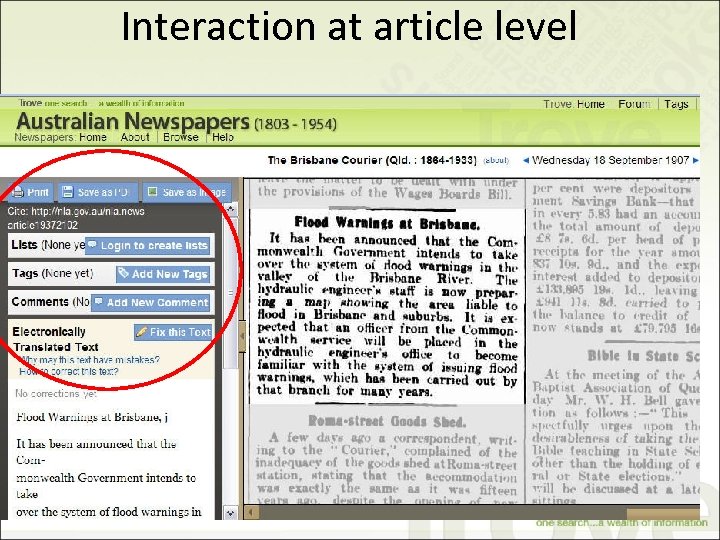Image resolution: width=720 pixels, height=540 pixels.
Task: Click Login to create lists
Action: tap(148, 246)
